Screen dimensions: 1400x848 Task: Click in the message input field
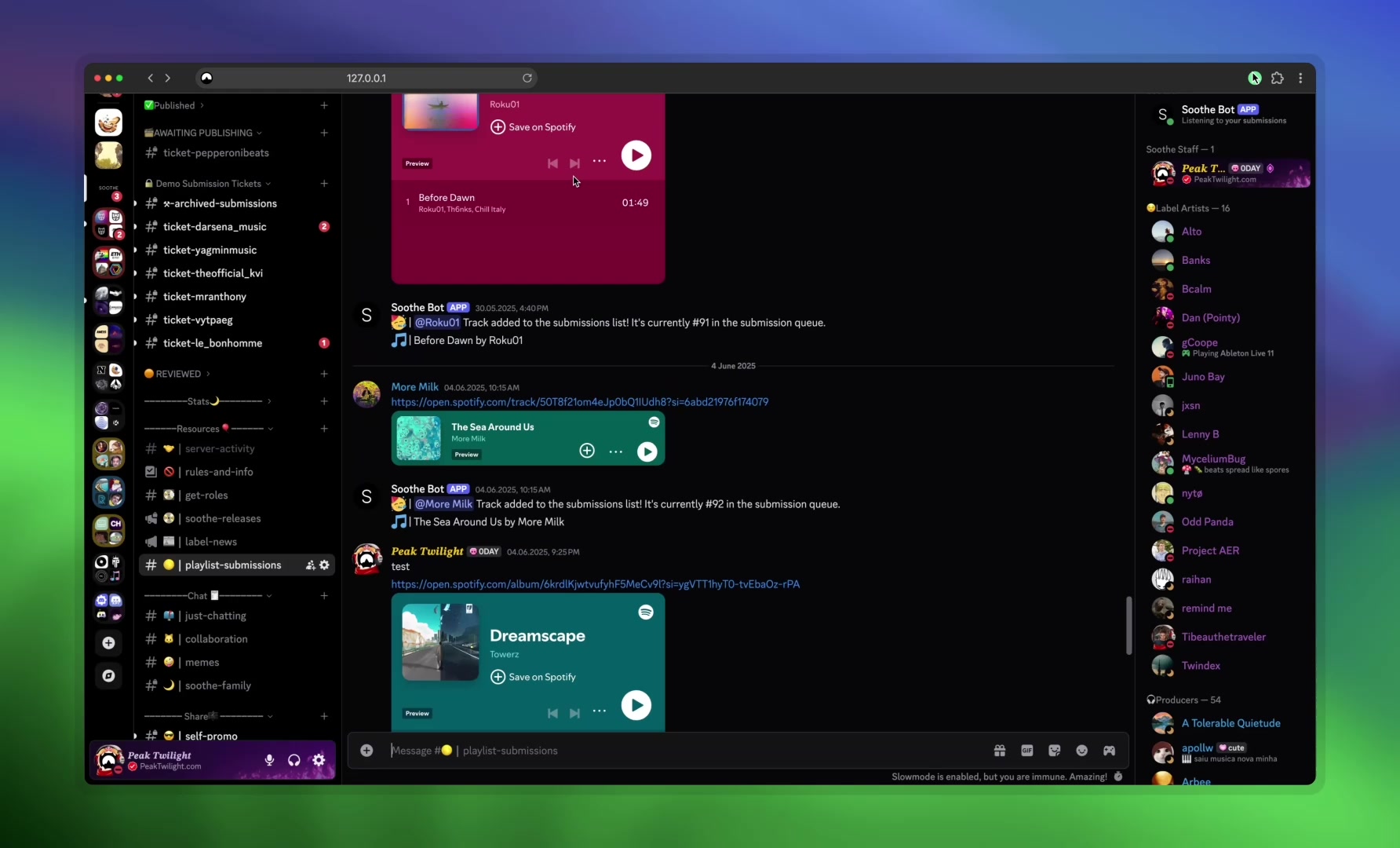[683, 751]
